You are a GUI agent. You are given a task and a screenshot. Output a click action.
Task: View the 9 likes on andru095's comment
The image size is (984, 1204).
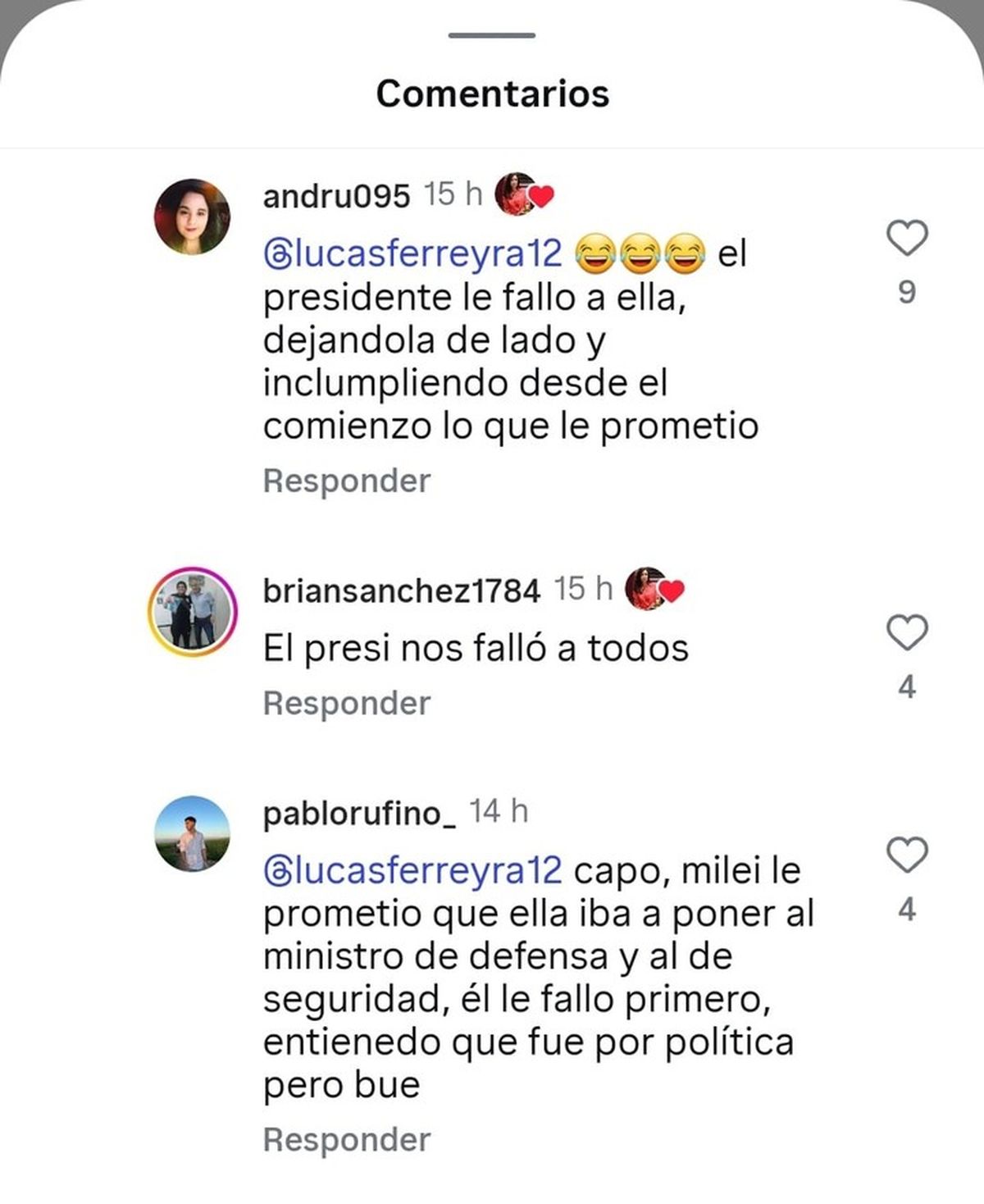(907, 293)
